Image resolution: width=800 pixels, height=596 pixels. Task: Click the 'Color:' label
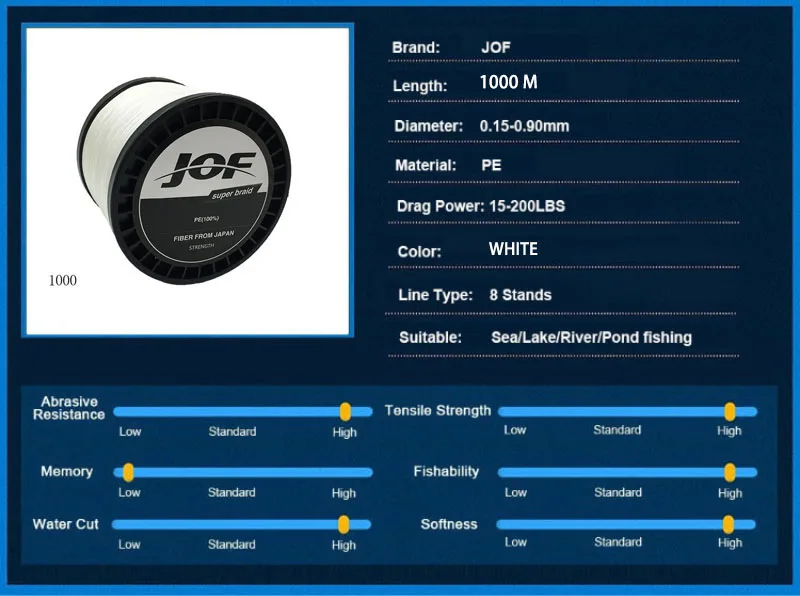[419, 252]
